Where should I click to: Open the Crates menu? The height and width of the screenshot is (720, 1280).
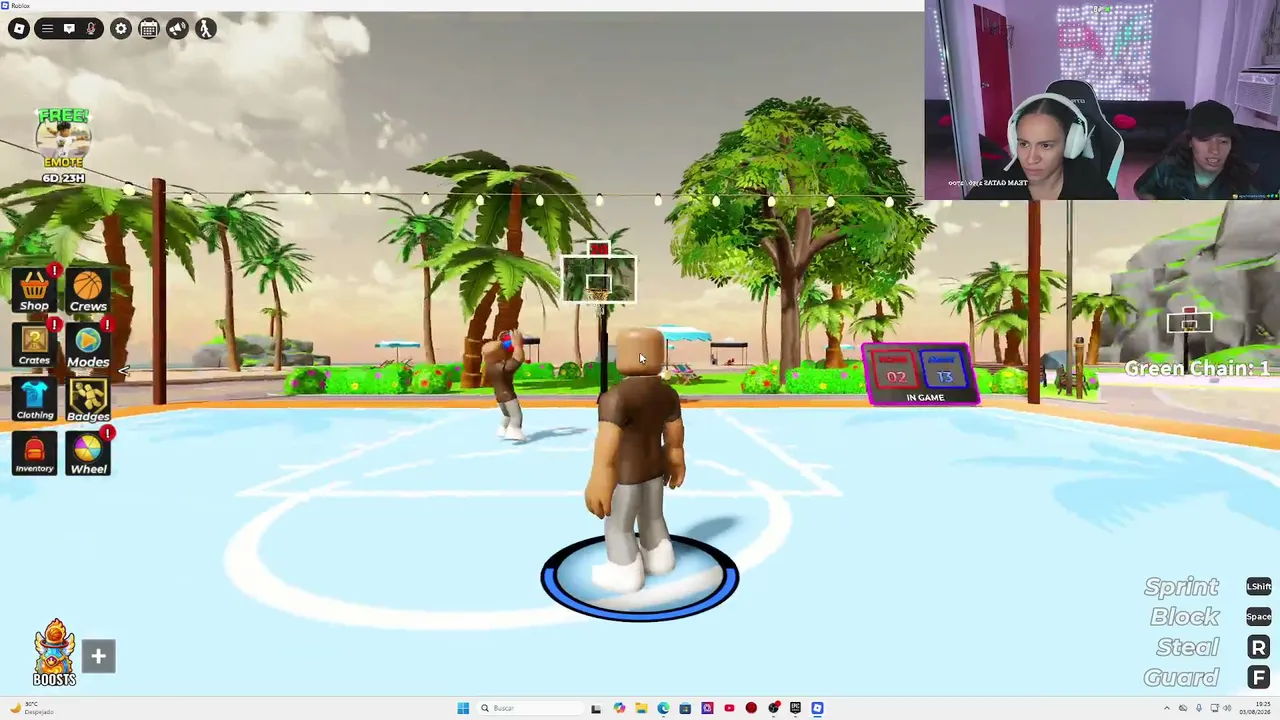click(34, 345)
